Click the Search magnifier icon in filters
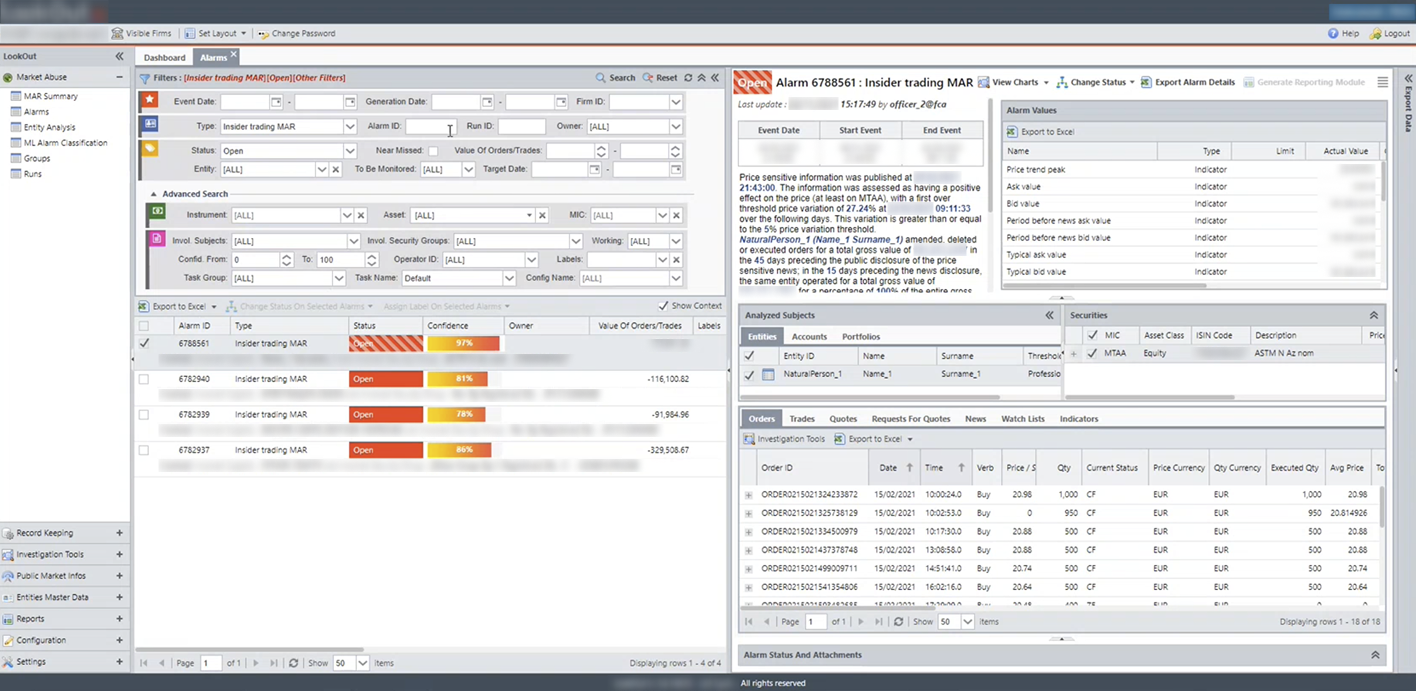1416x692 pixels. pos(601,78)
